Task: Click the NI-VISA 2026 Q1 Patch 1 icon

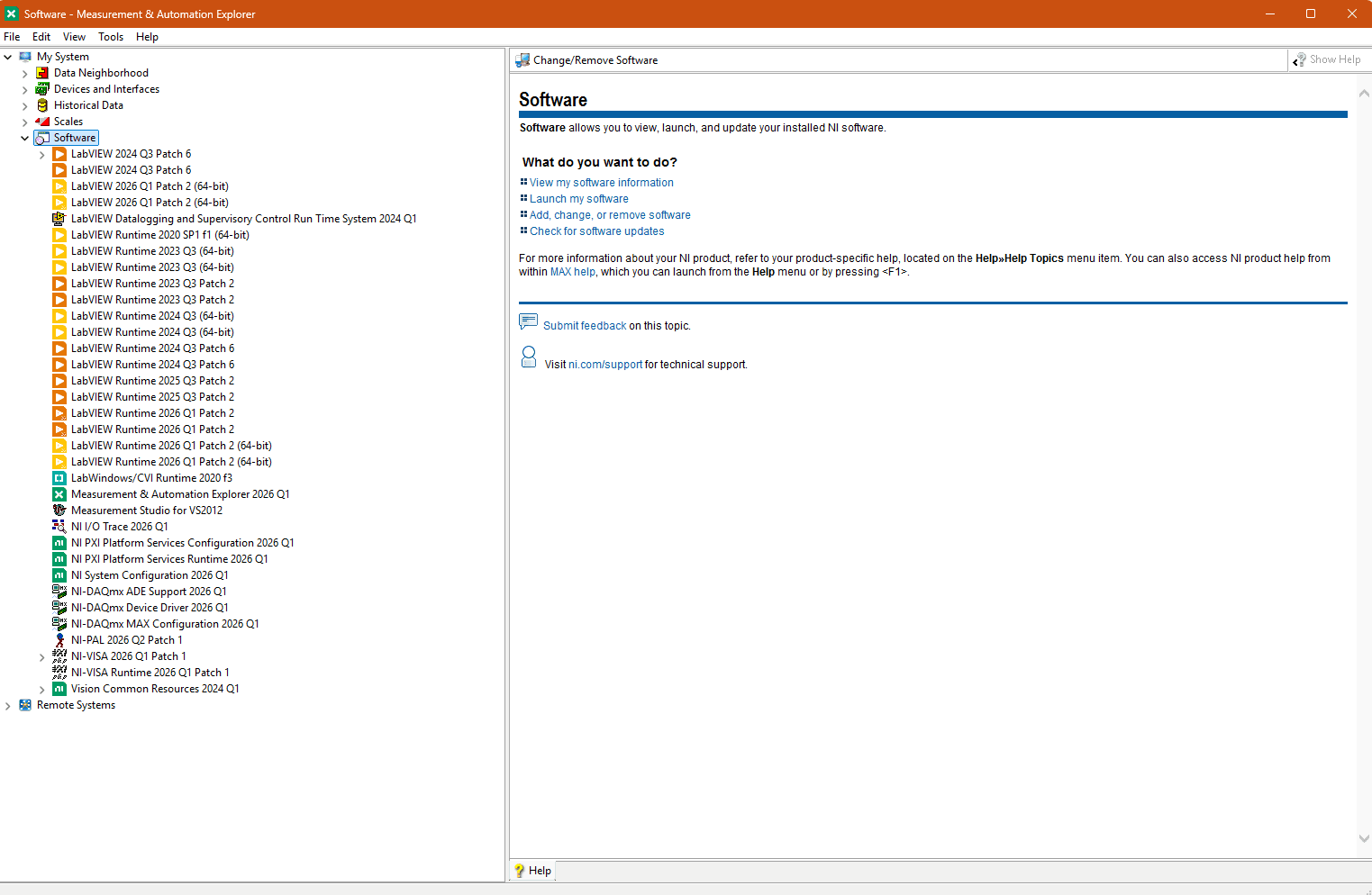Action: [x=59, y=656]
